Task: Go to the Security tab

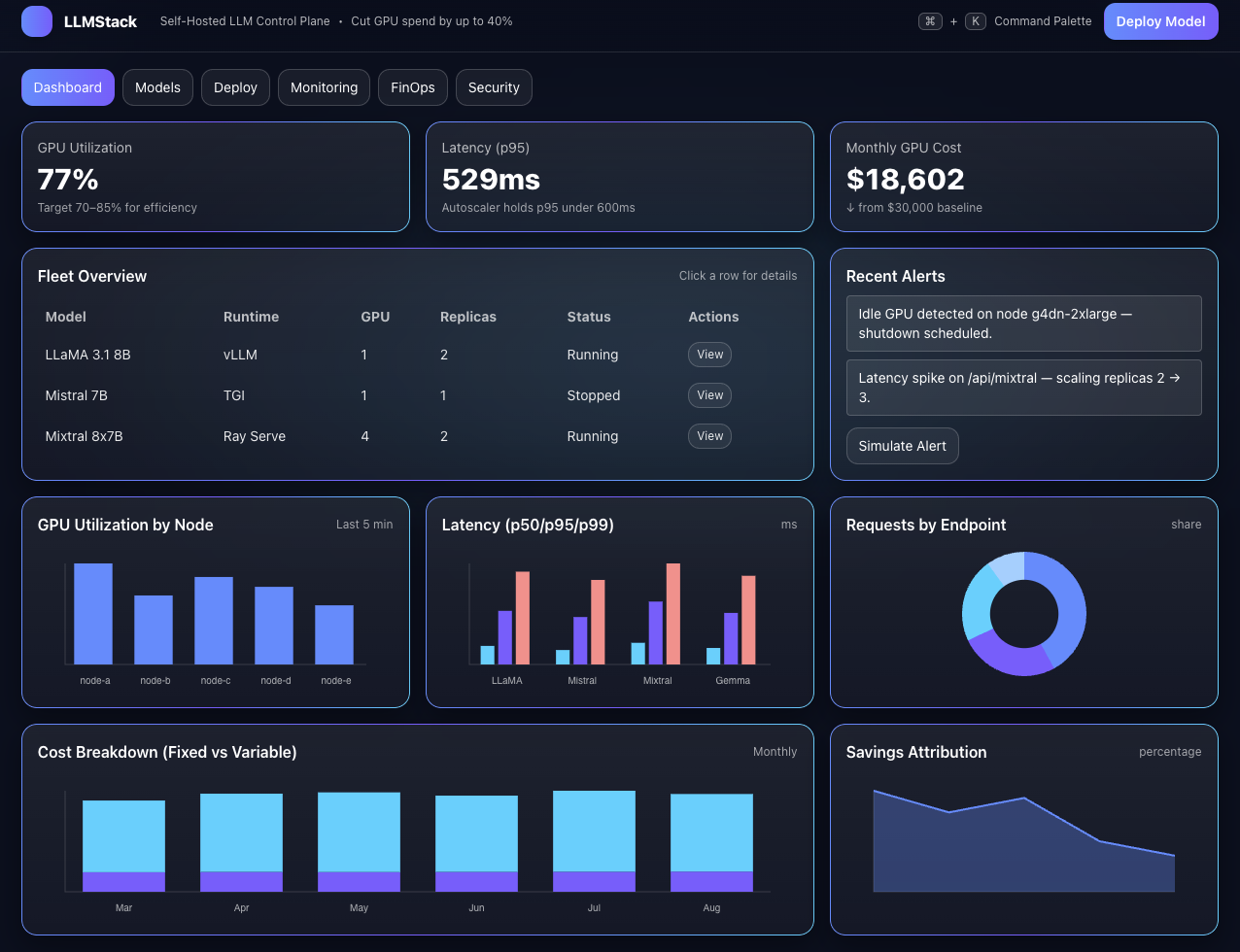Action: point(494,87)
